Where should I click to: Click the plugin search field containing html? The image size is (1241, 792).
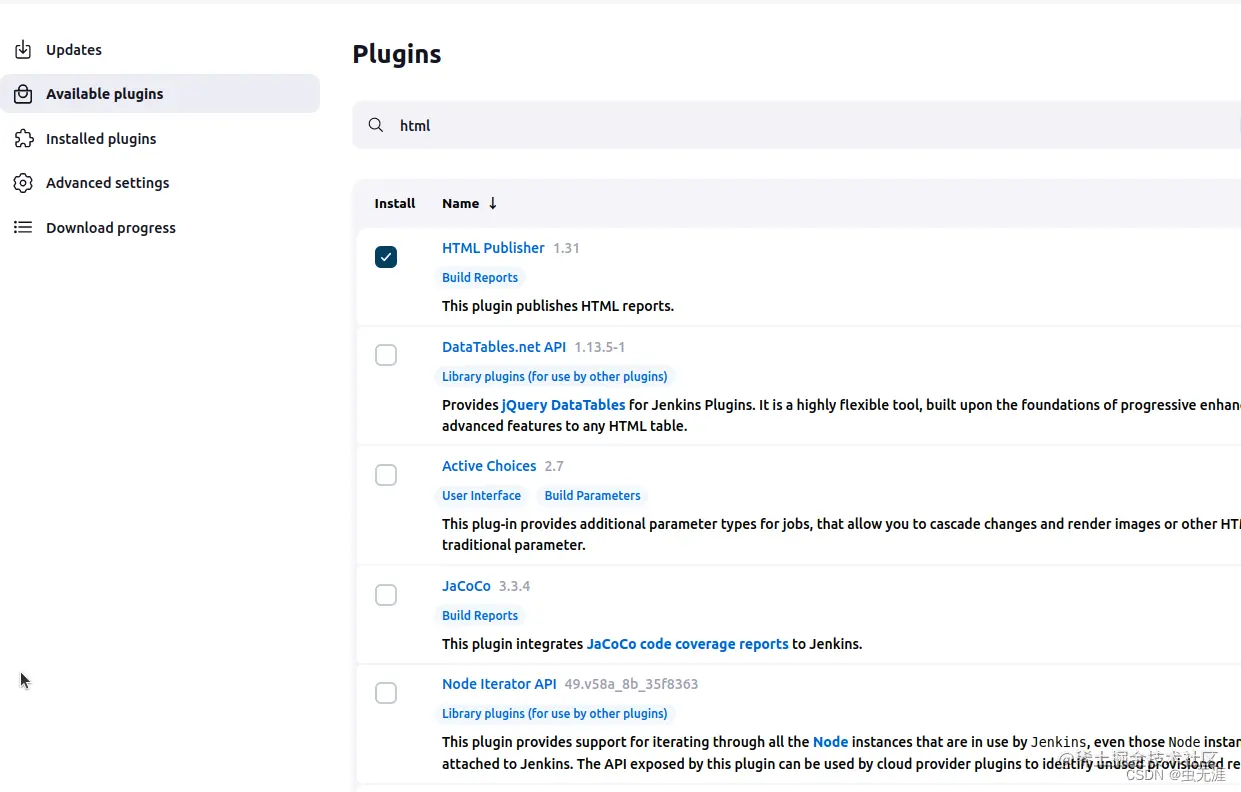(x=797, y=125)
